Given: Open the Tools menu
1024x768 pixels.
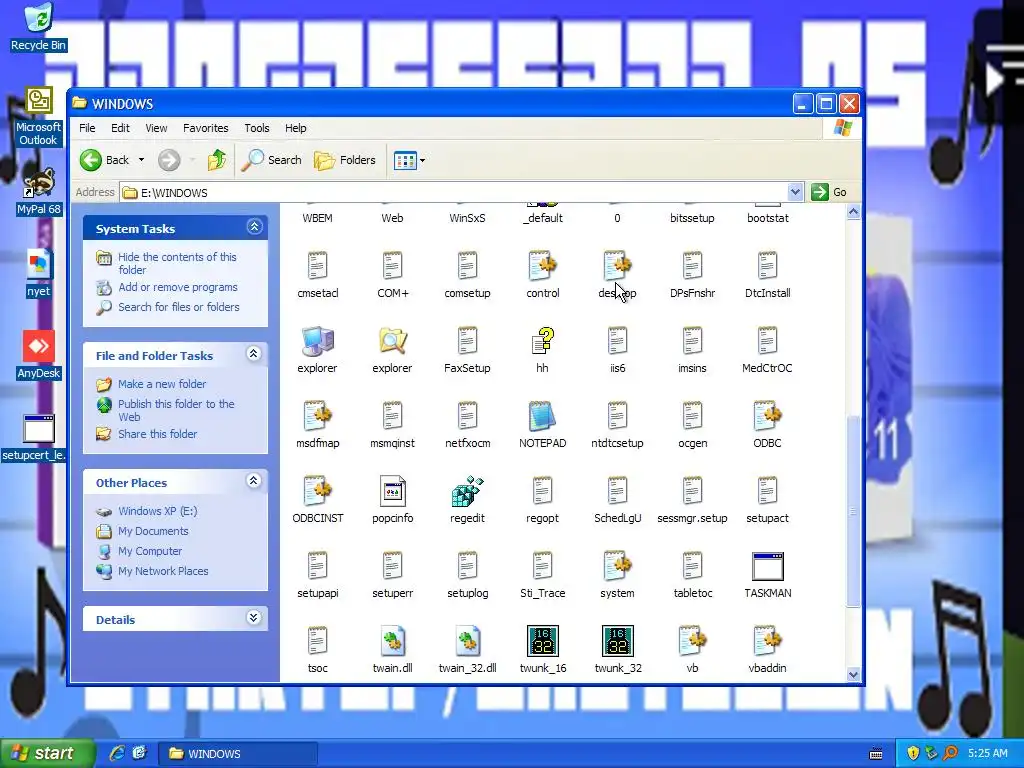Looking at the screenshot, I should 257,128.
